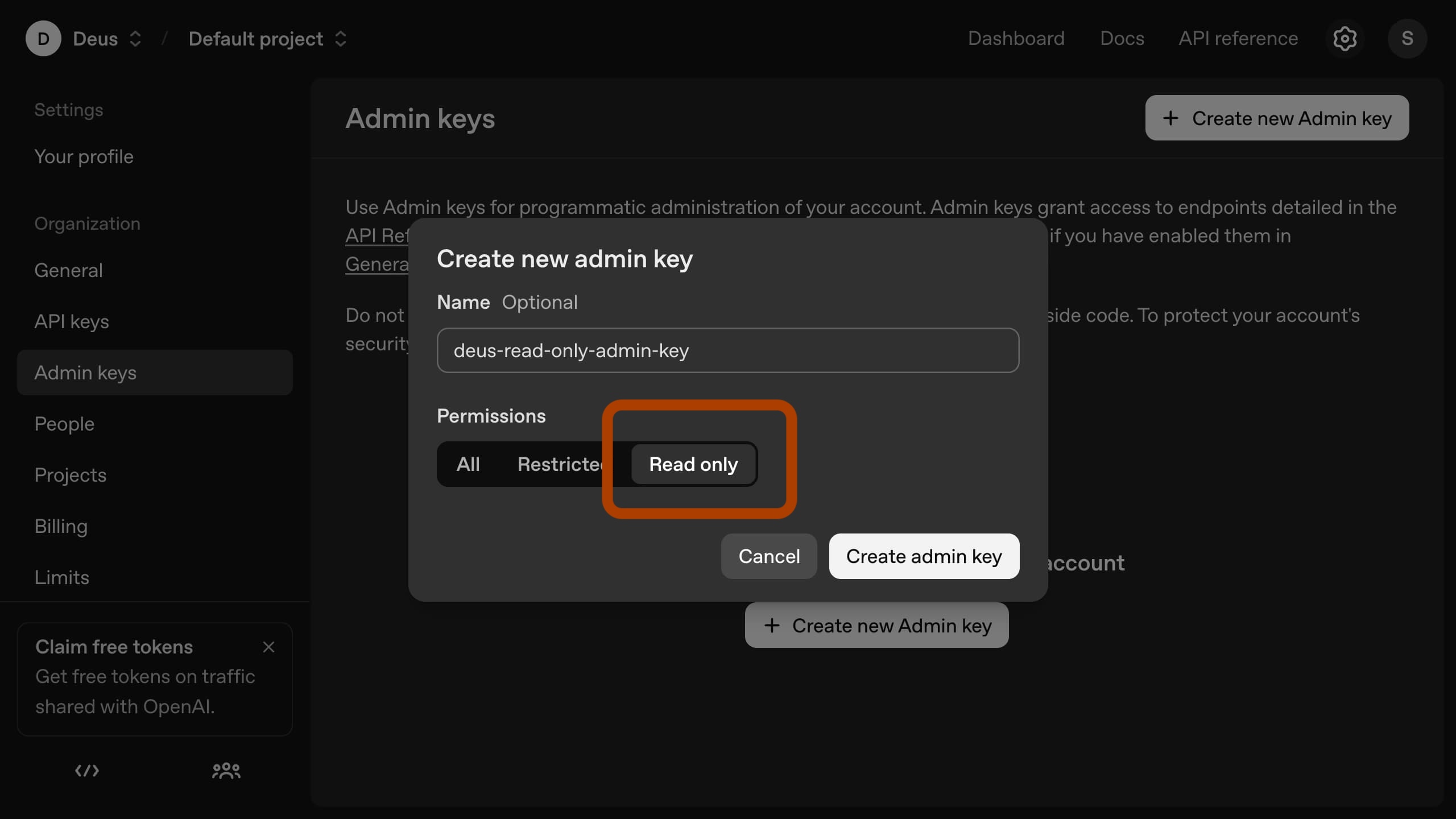This screenshot has width=1456, height=819.
Task: Open the code brackets icon in sidebar
Action: click(x=87, y=771)
